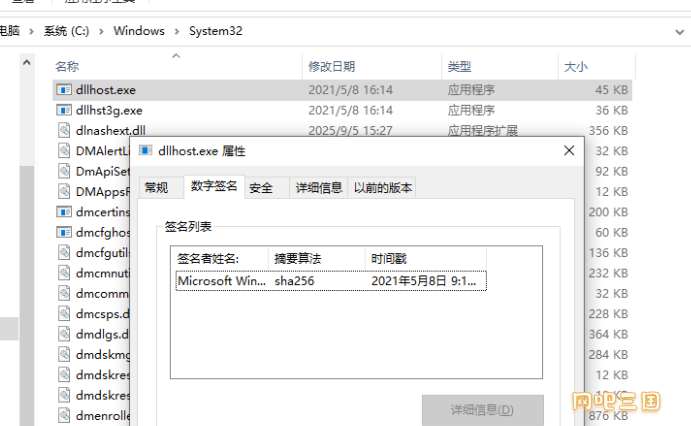The height and width of the screenshot is (426, 691).
Task: Click the DmApiSet file icon
Action: coord(64,171)
